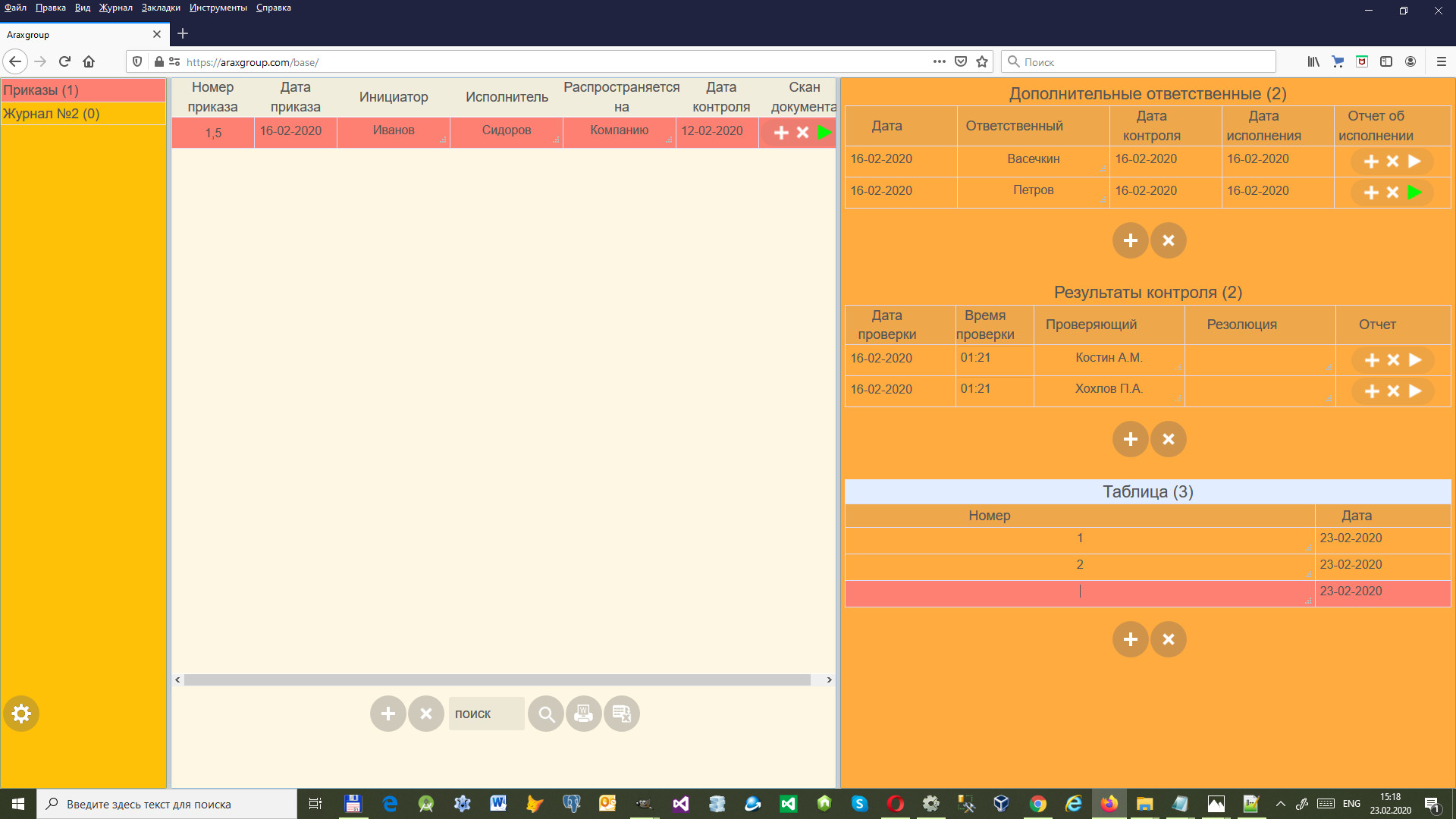This screenshot has width=1456, height=819.
Task: Delete selected order with bottom X button
Action: coord(426,714)
